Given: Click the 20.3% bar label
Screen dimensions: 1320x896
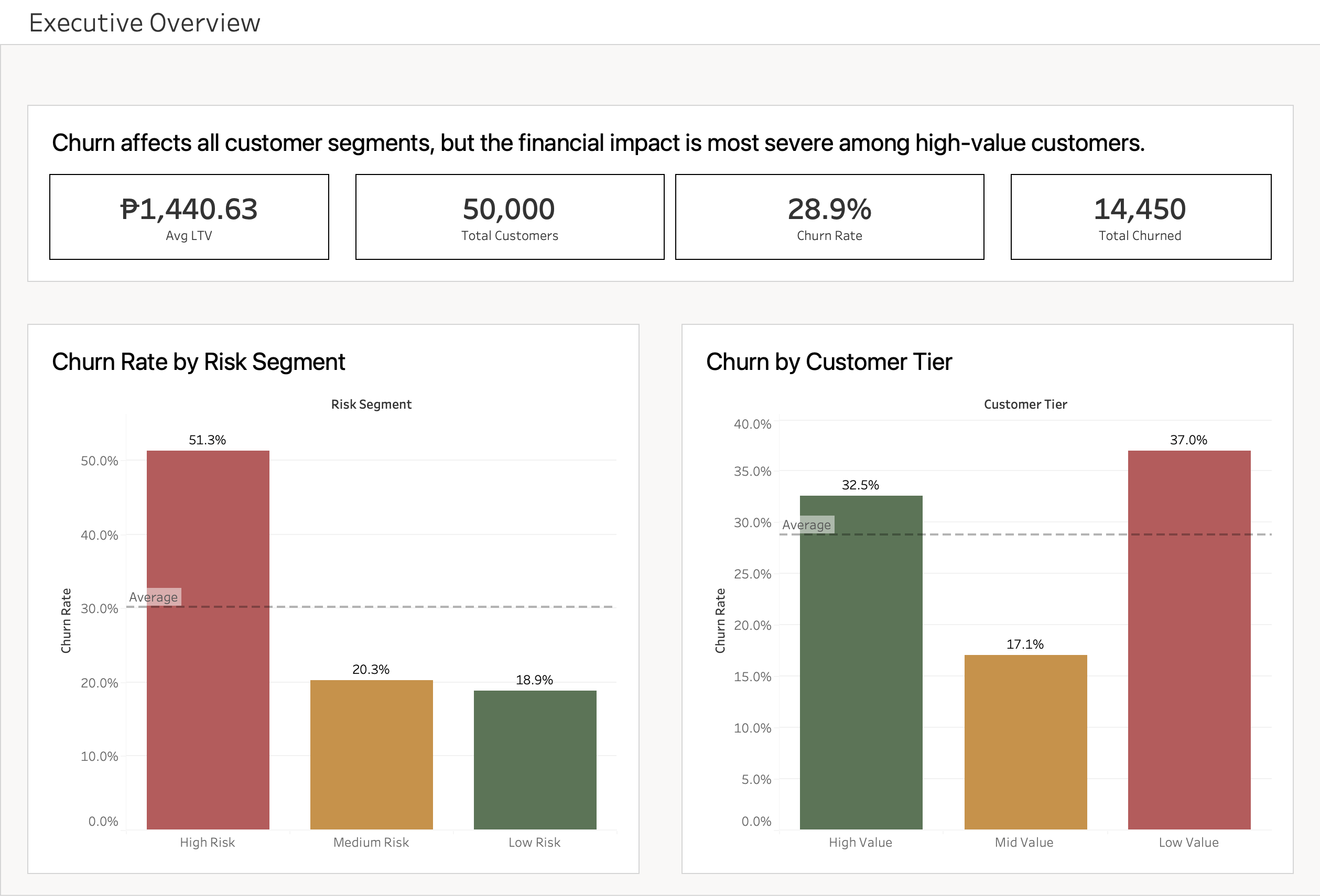Looking at the screenshot, I should pyautogui.click(x=371, y=670).
